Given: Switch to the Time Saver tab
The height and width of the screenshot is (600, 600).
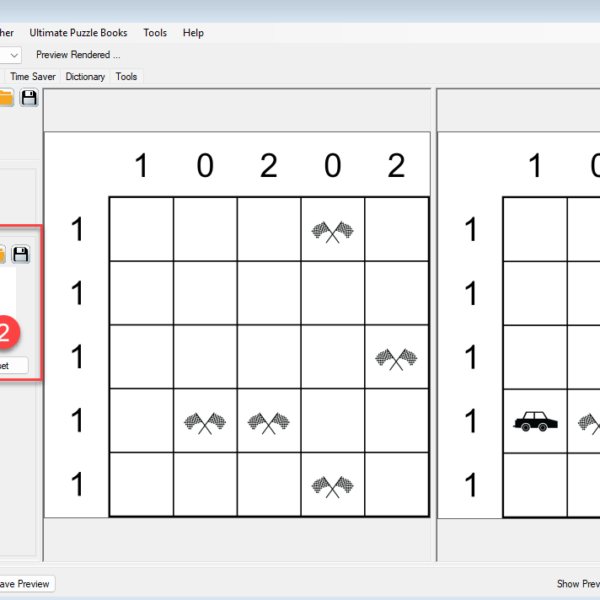Looking at the screenshot, I should pyautogui.click(x=34, y=76).
